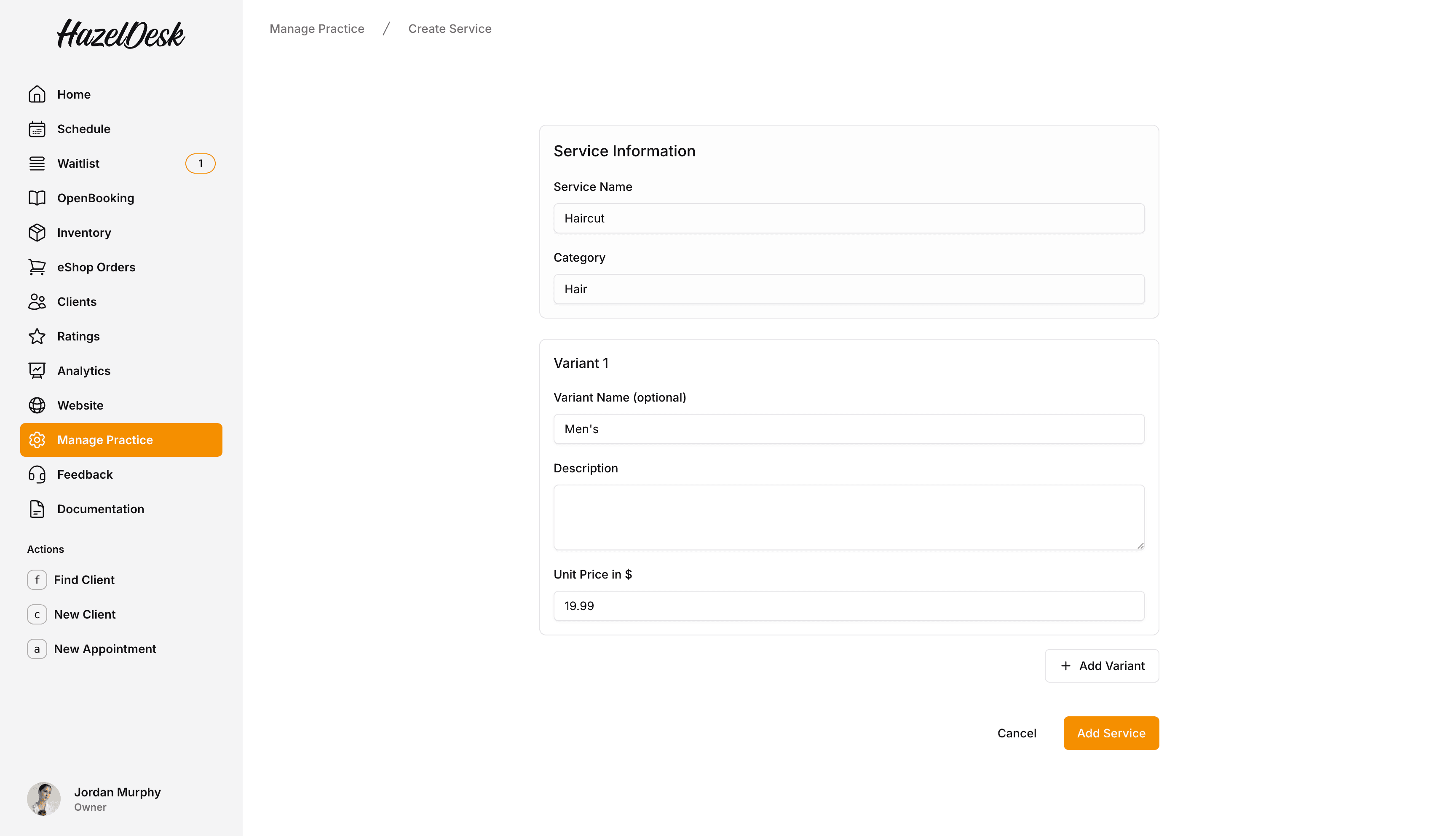Click the Feedback headset icon

(x=37, y=474)
